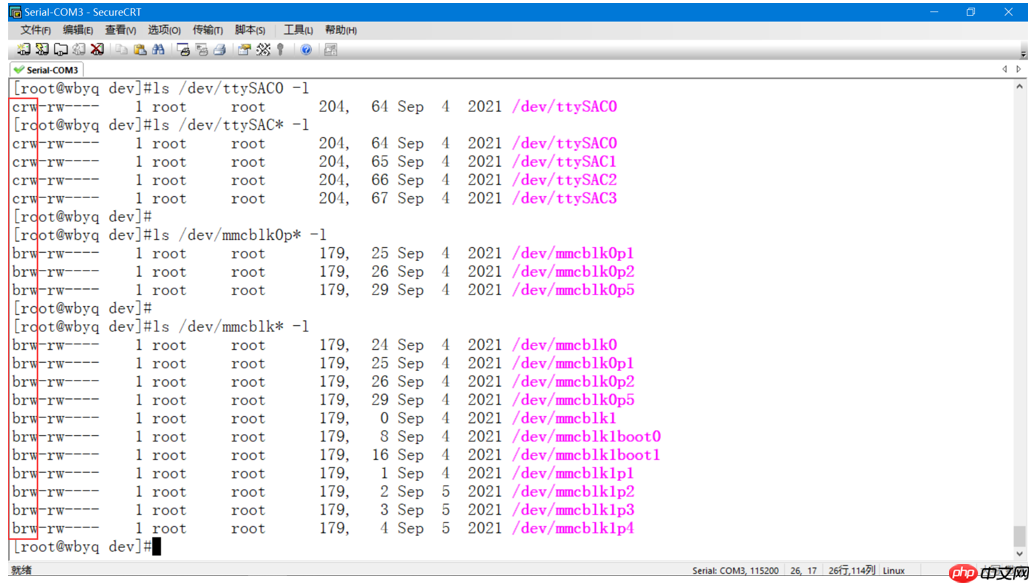
Task: Click the key icon for public key setup
Action: (x=281, y=49)
